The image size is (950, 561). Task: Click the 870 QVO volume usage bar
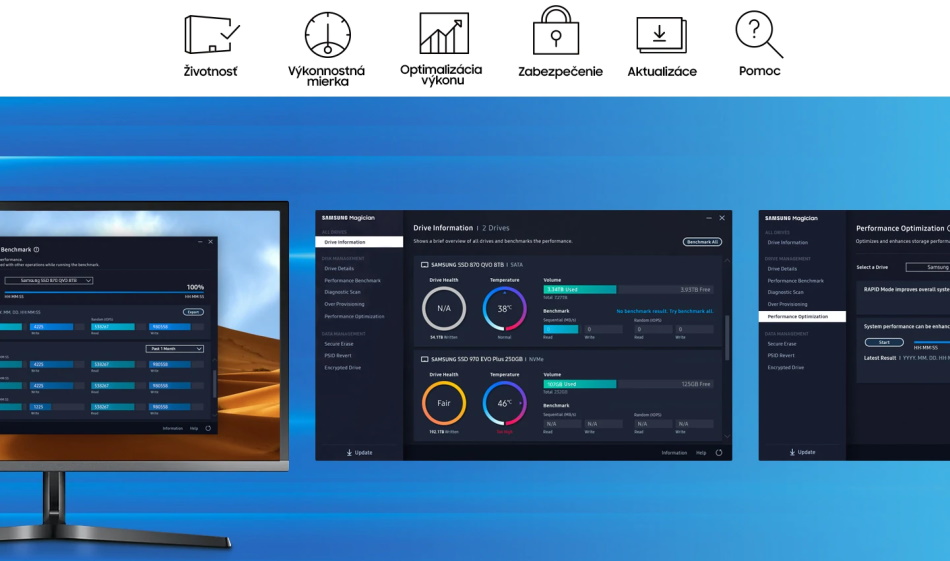(x=628, y=290)
